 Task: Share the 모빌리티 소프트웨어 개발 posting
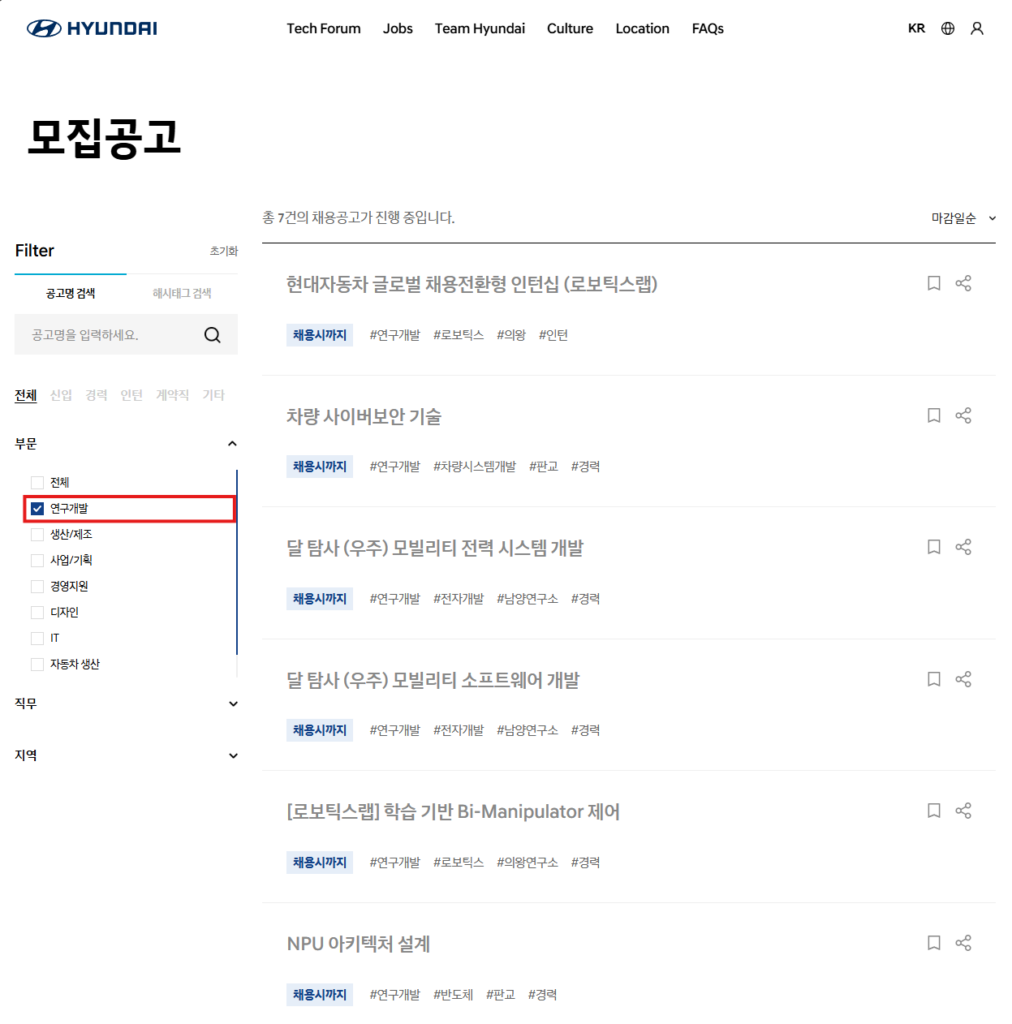click(963, 679)
